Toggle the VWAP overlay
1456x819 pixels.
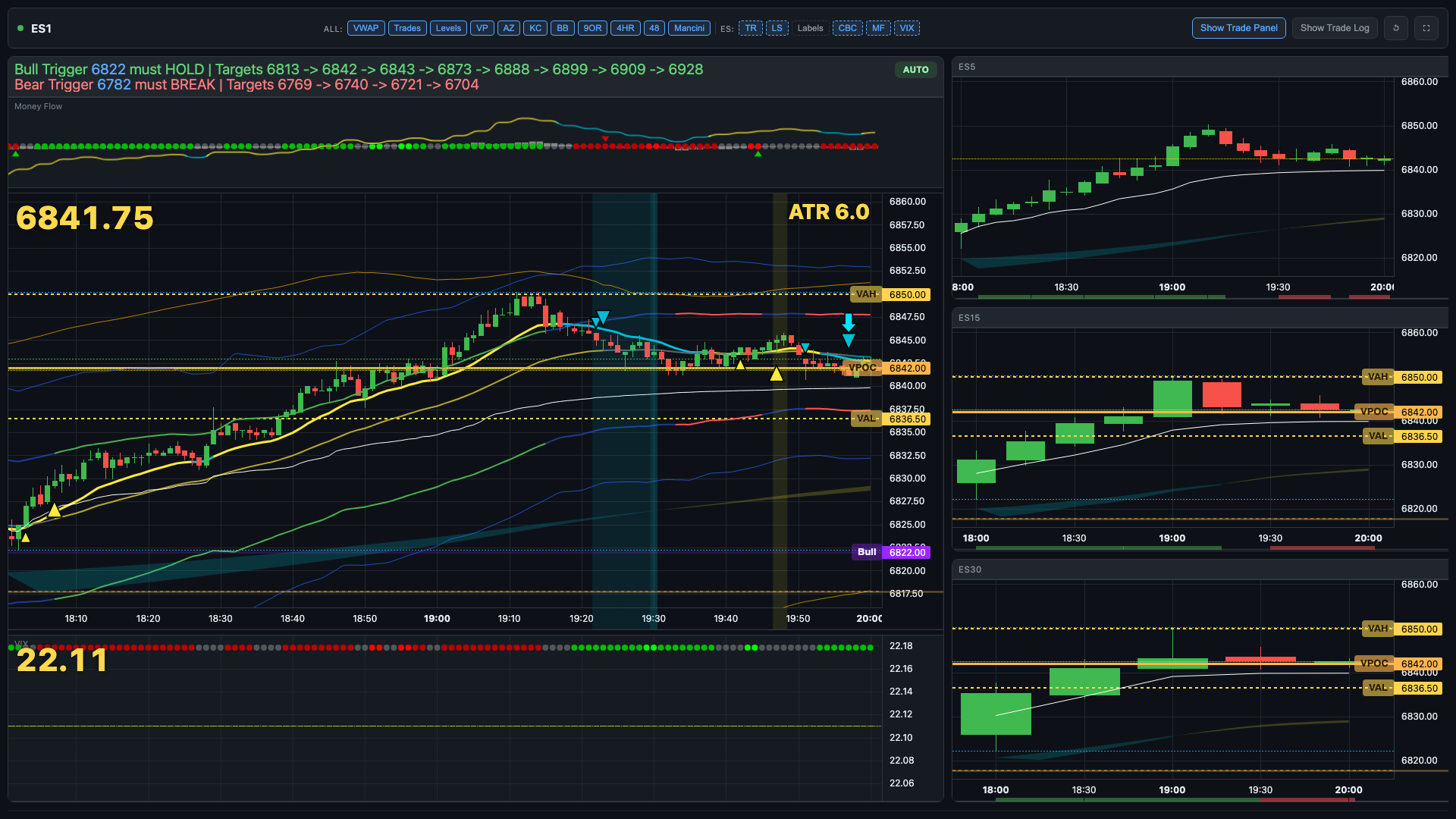tap(366, 27)
